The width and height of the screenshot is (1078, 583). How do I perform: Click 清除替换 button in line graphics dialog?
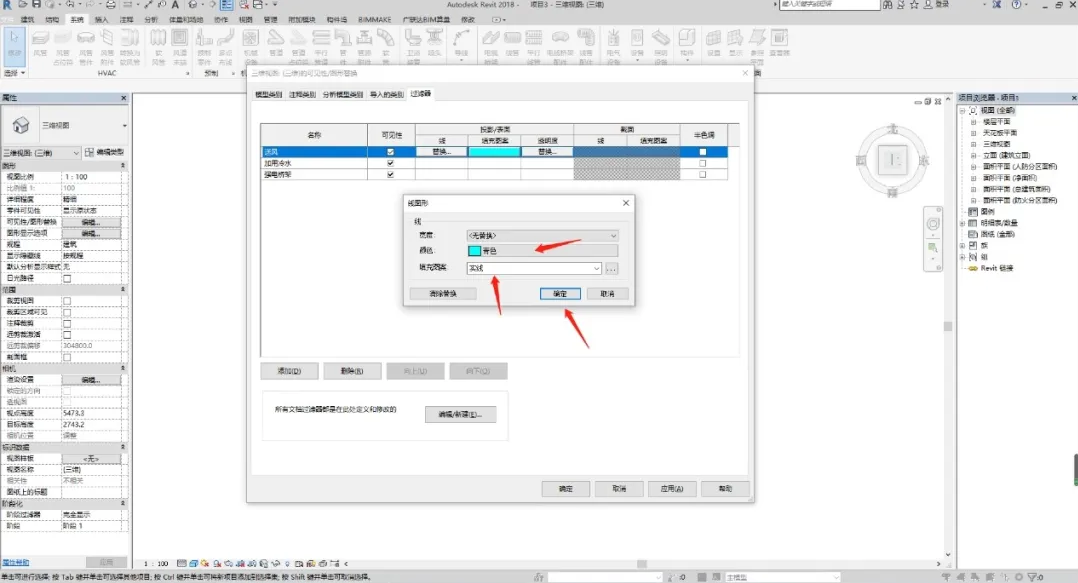click(x=443, y=294)
